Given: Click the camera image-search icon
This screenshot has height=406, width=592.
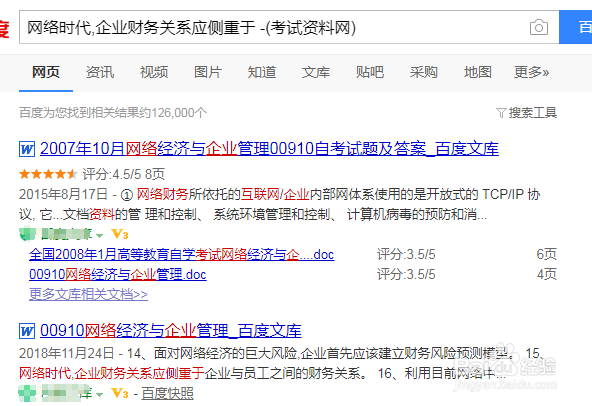Looking at the screenshot, I should click(539, 27).
